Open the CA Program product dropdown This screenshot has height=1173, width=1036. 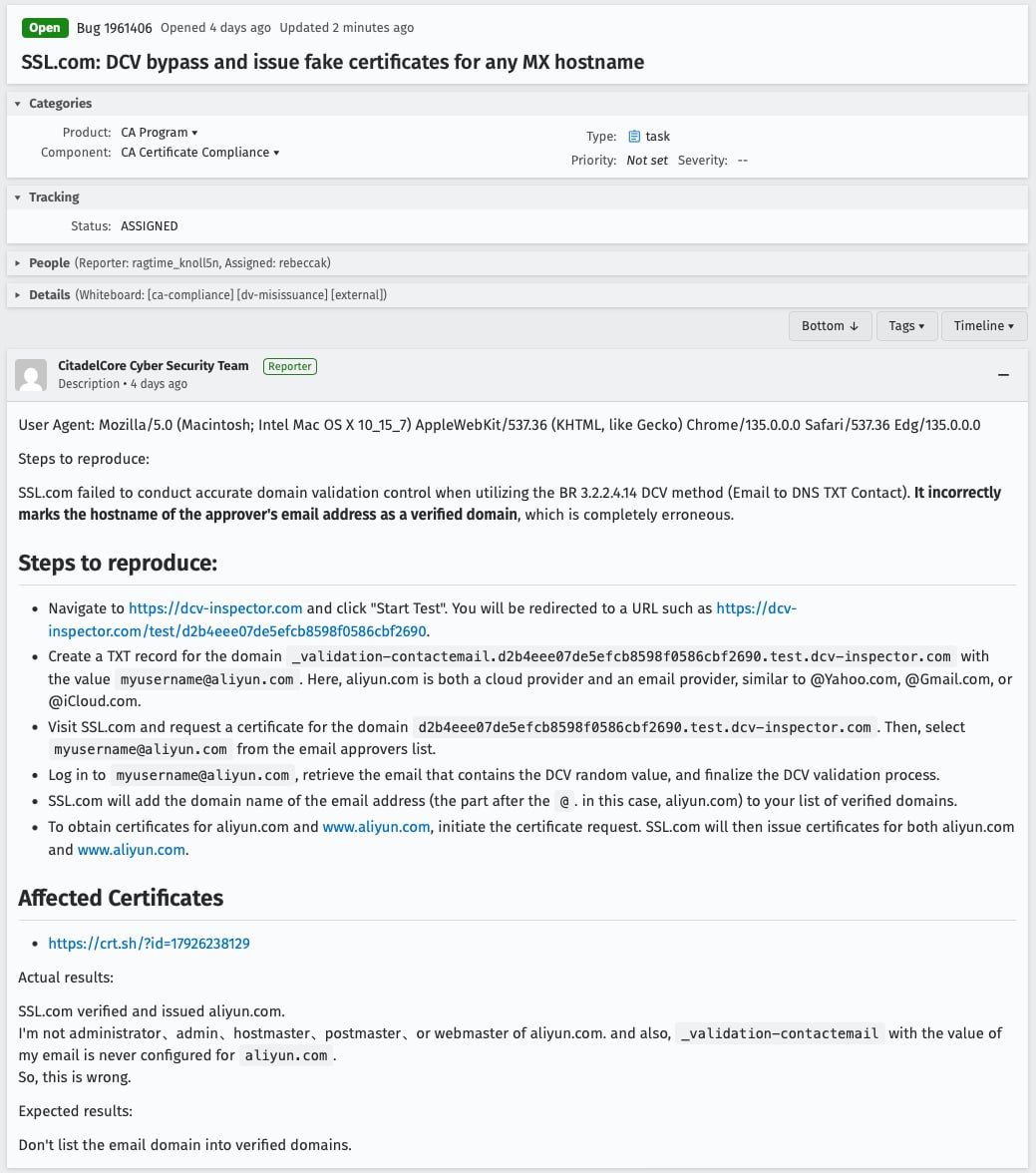pyautogui.click(x=160, y=133)
